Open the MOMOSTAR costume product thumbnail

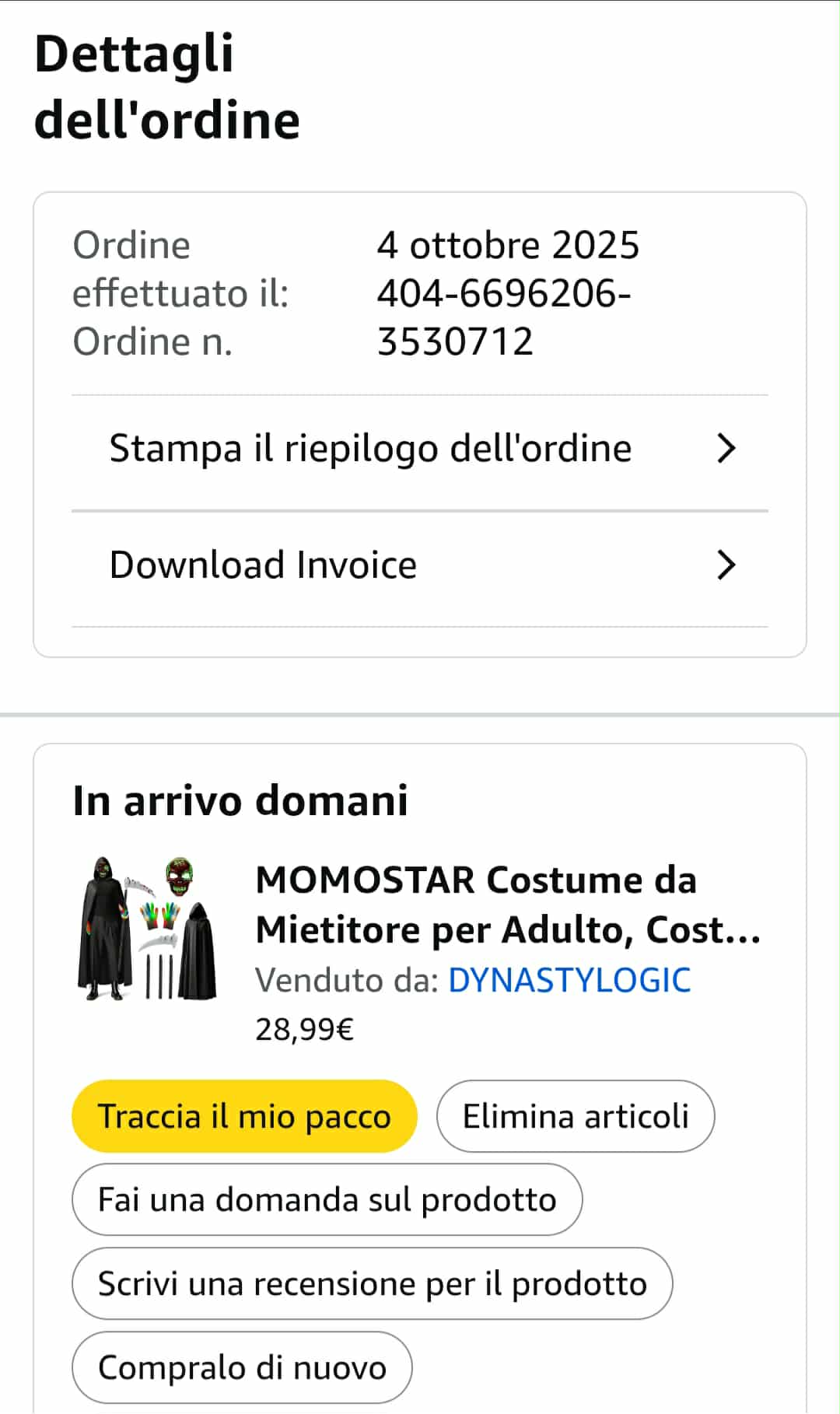tap(147, 929)
